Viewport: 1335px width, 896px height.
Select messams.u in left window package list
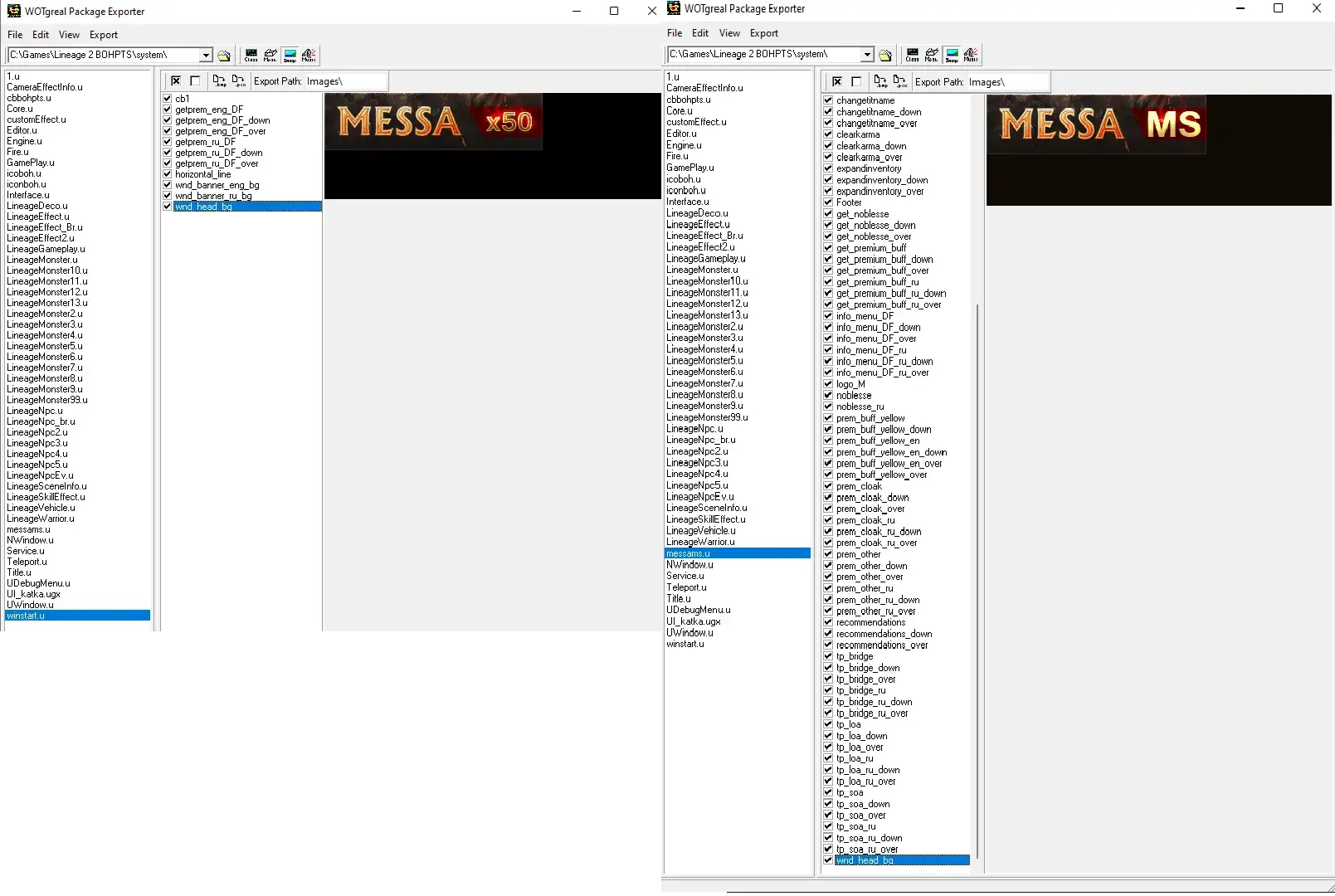click(x=28, y=529)
